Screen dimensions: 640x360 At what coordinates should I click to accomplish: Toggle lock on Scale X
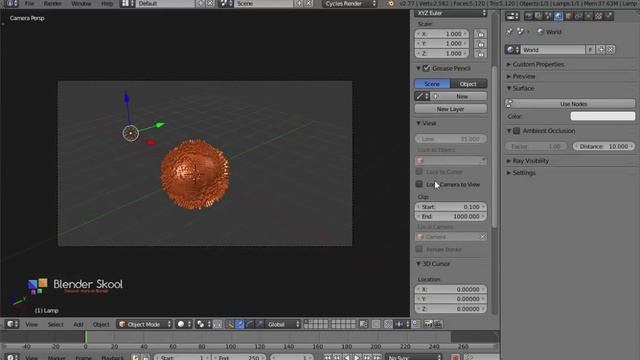pyautogui.click(x=480, y=34)
